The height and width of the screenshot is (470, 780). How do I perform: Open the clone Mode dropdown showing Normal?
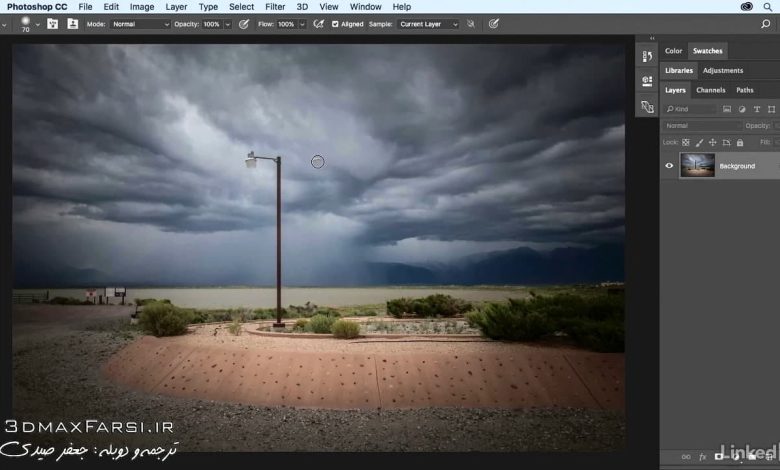coord(140,24)
